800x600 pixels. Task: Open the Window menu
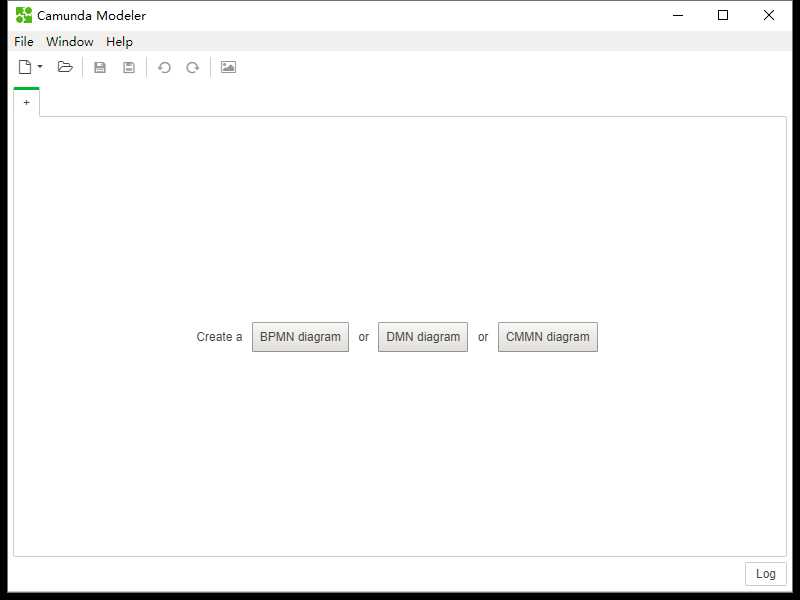(70, 41)
